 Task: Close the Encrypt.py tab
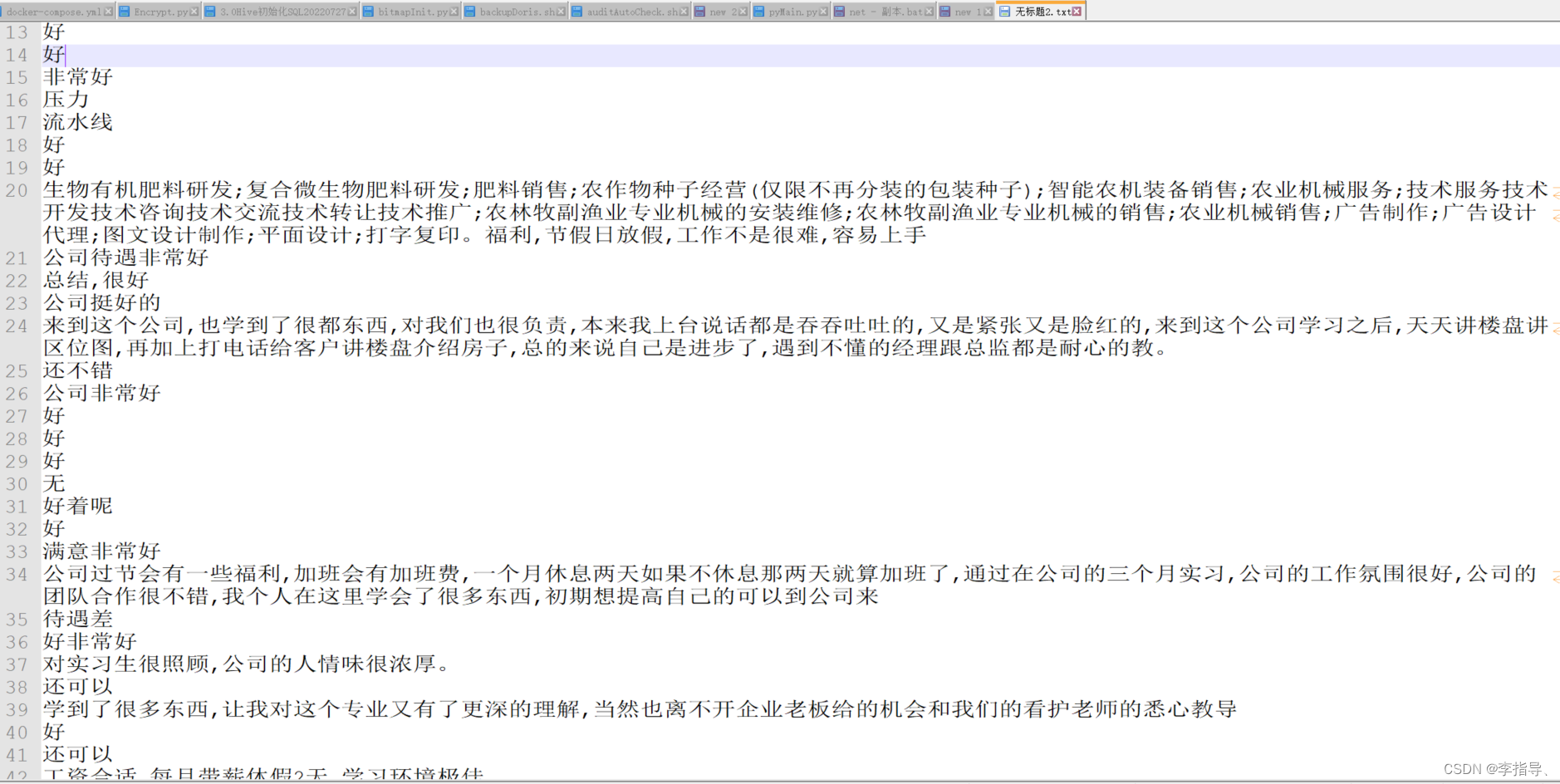pyautogui.click(x=194, y=12)
